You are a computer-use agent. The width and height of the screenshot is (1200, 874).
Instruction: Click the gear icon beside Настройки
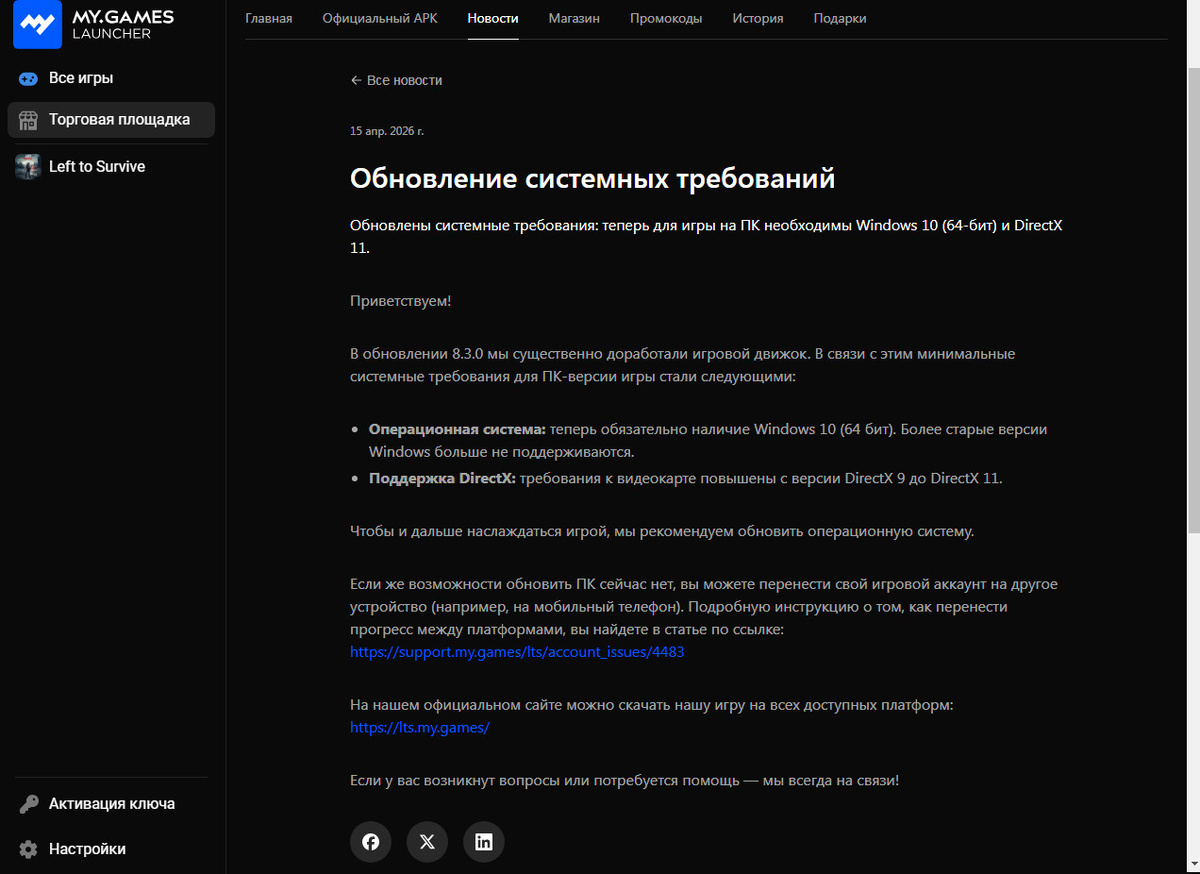click(x=29, y=849)
